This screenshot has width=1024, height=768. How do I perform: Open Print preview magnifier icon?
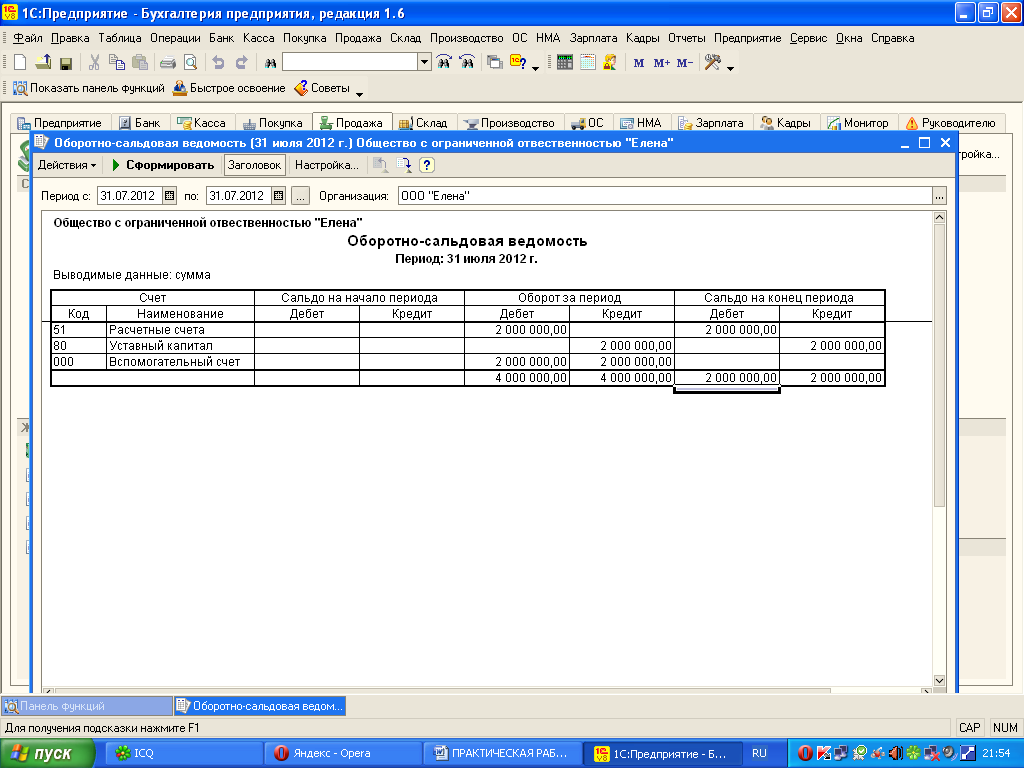pyautogui.click(x=191, y=63)
